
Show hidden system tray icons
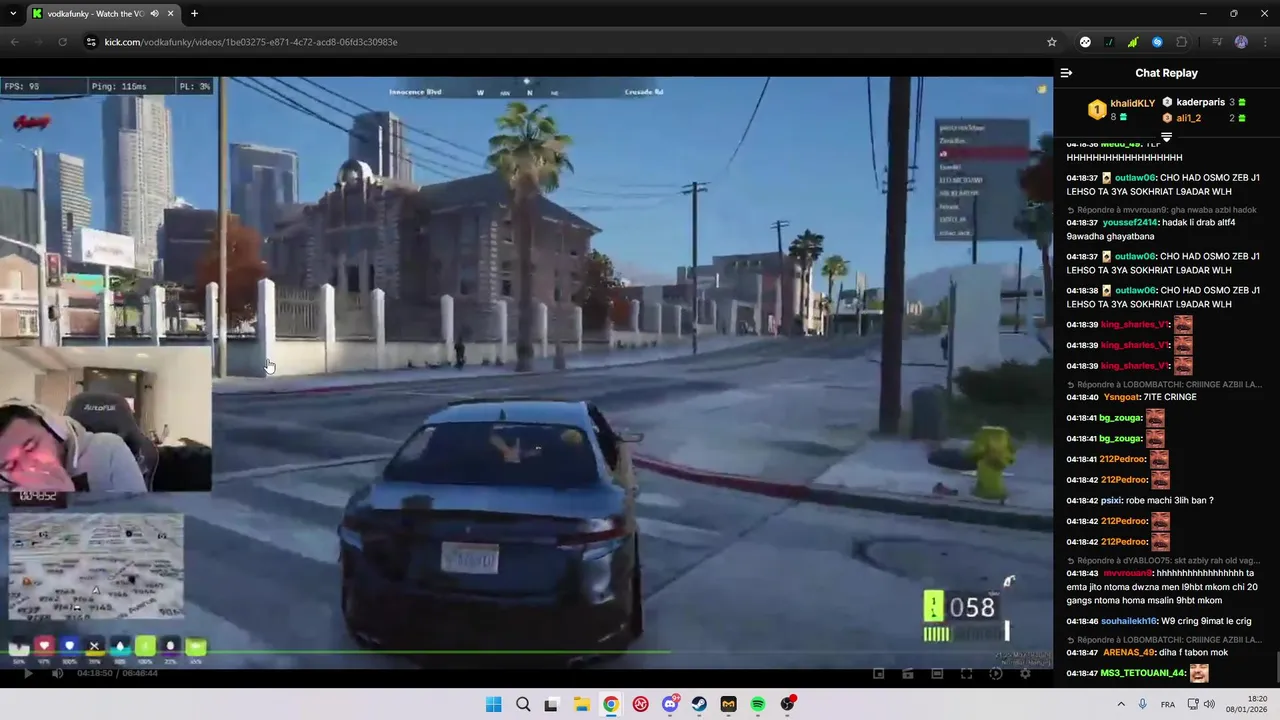pos(1121,704)
